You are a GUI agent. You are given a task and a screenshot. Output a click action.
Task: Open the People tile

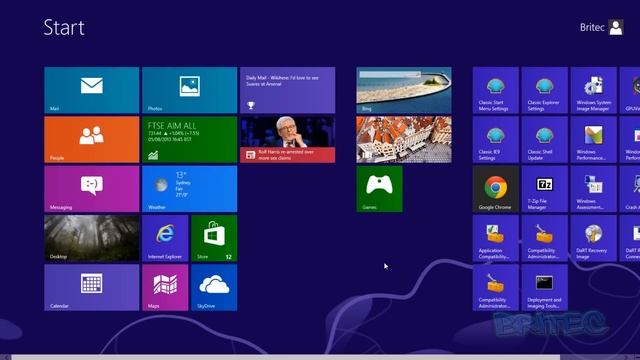[x=91, y=140]
